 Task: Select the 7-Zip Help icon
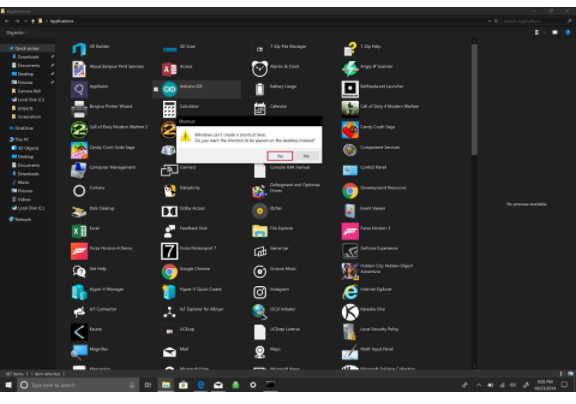pyautogui.click(x=350, y=49)
